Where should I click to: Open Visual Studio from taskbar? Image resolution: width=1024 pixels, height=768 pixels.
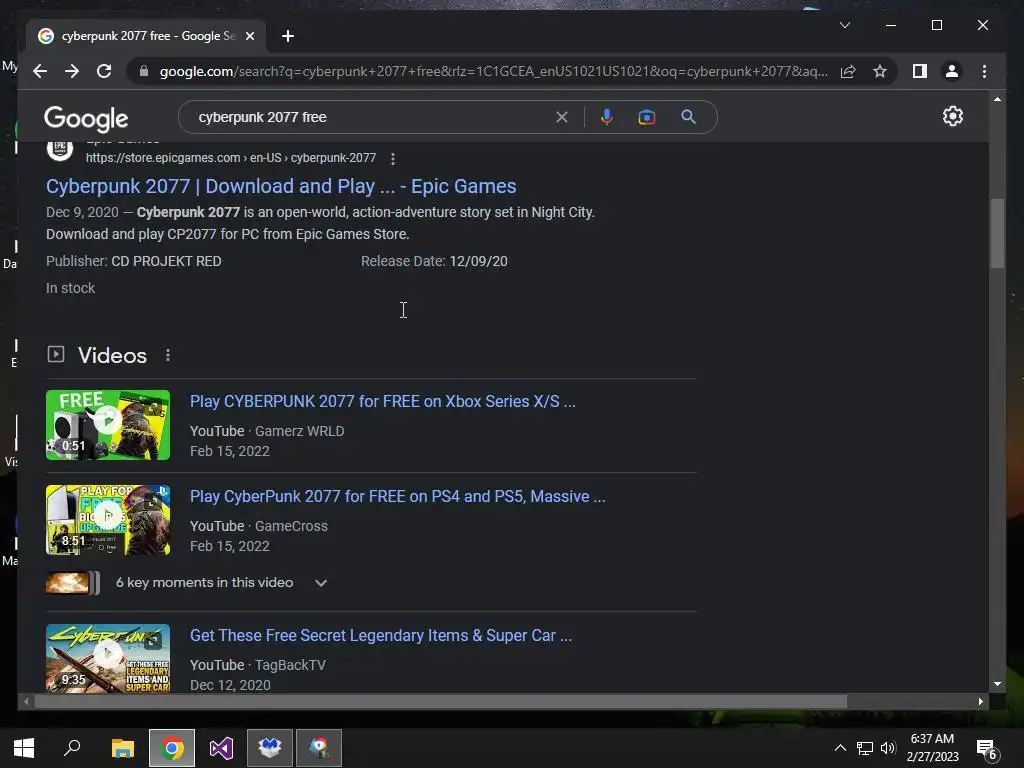point(221,748)
